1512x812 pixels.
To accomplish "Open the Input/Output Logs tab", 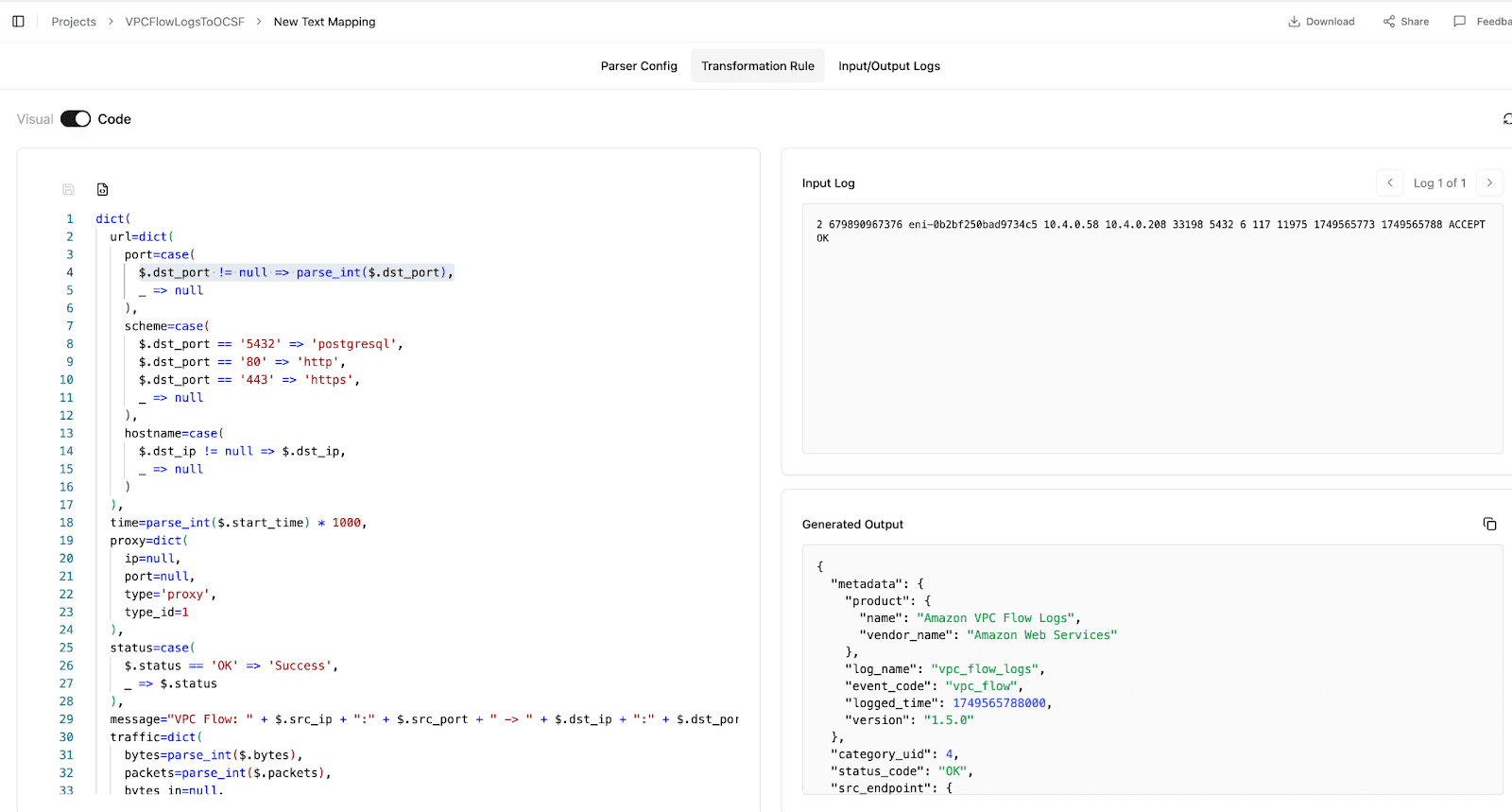I will (x=889, y=66).
